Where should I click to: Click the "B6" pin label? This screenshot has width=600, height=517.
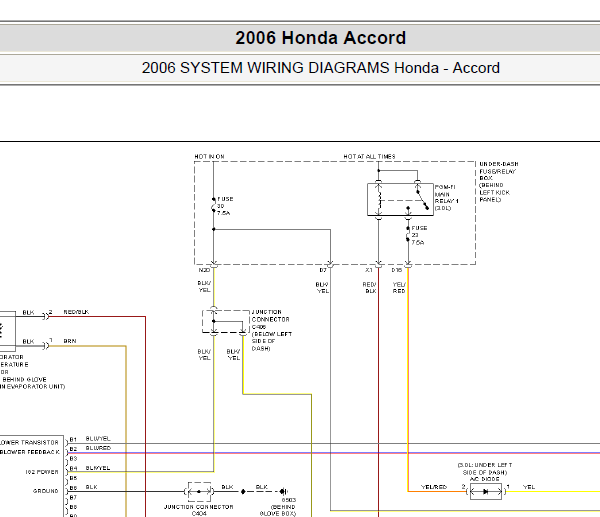(x=73, y=488)
